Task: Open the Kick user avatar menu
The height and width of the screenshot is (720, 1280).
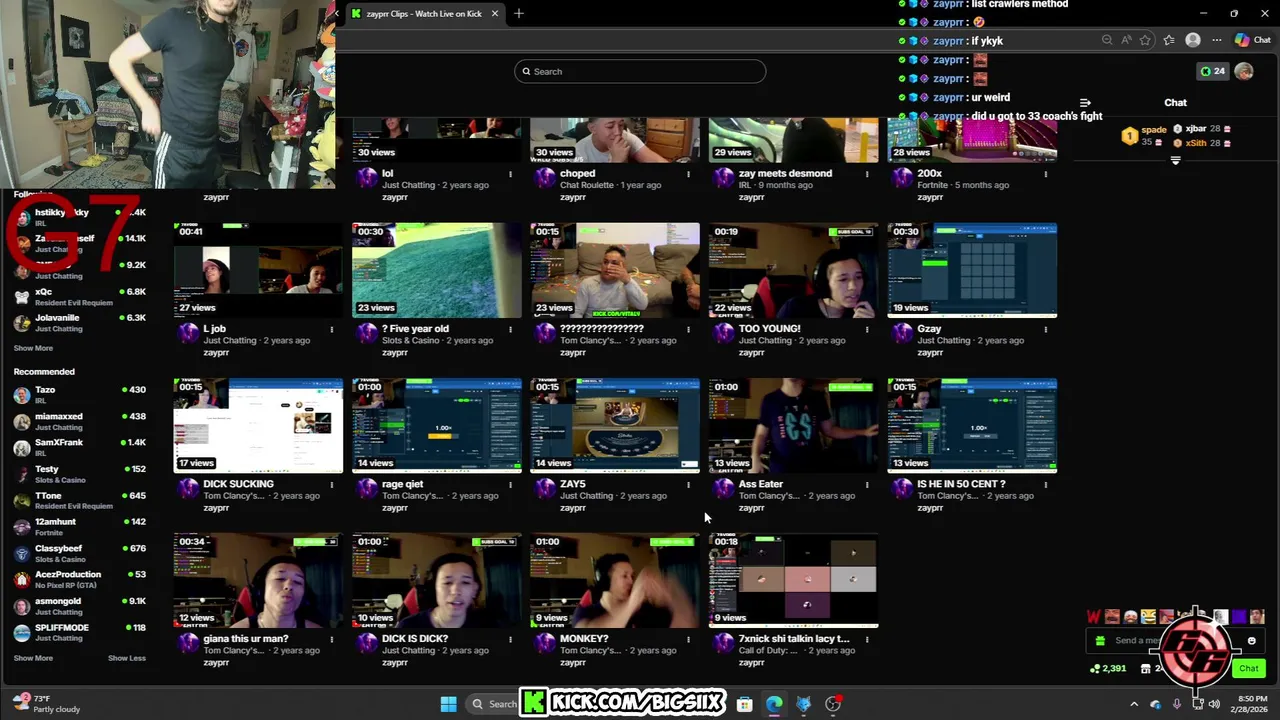Action: tap(1244, 71)
